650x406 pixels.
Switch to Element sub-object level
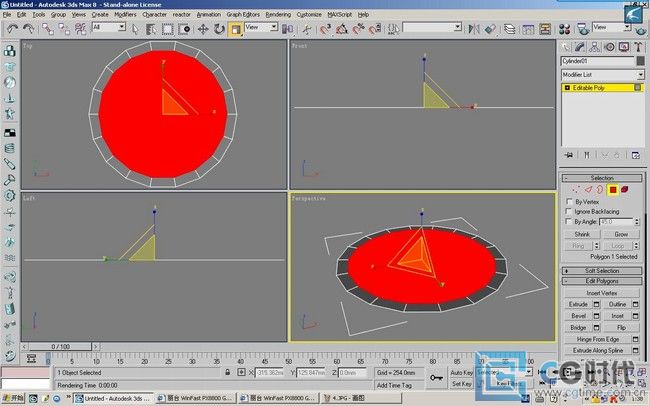pos(624,190)
